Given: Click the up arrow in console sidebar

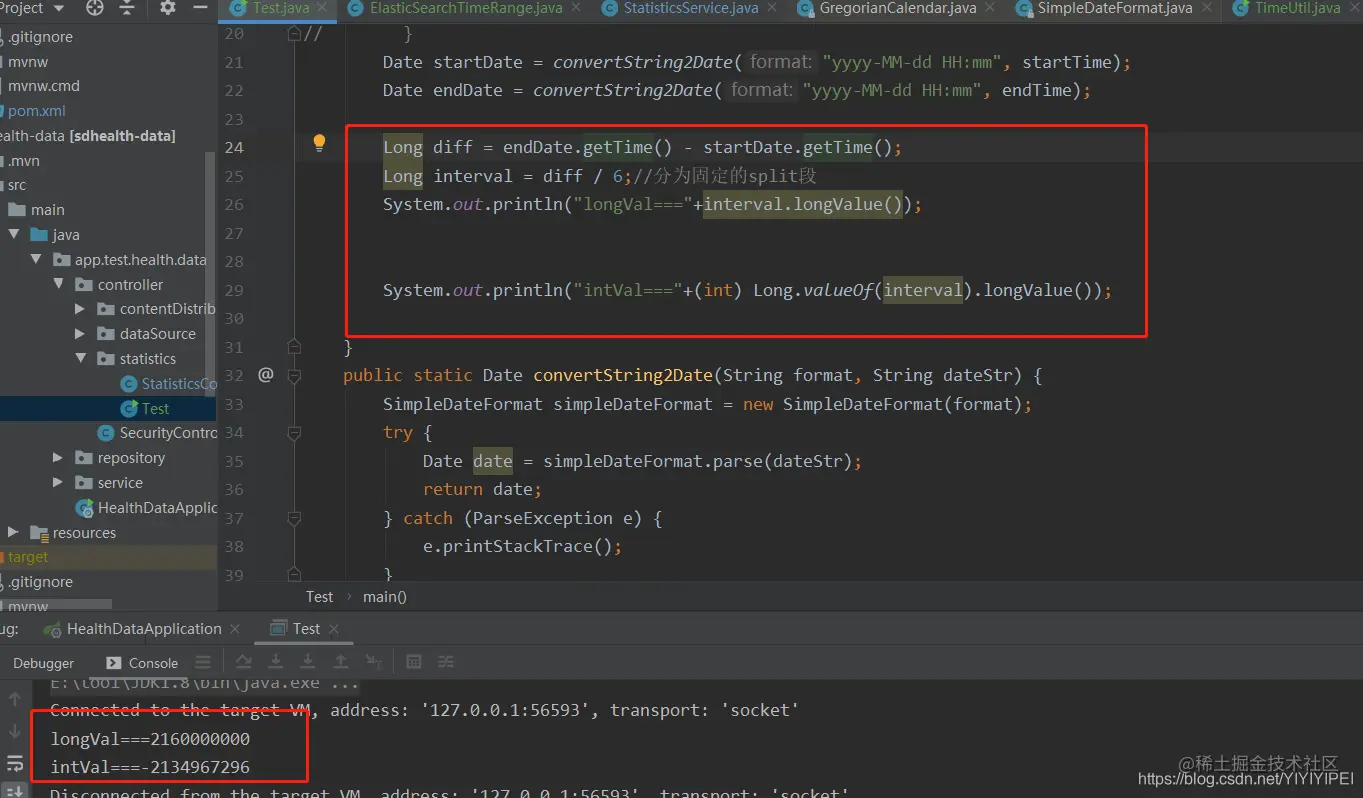Looking at the screenshot, I should pos(14,699).
